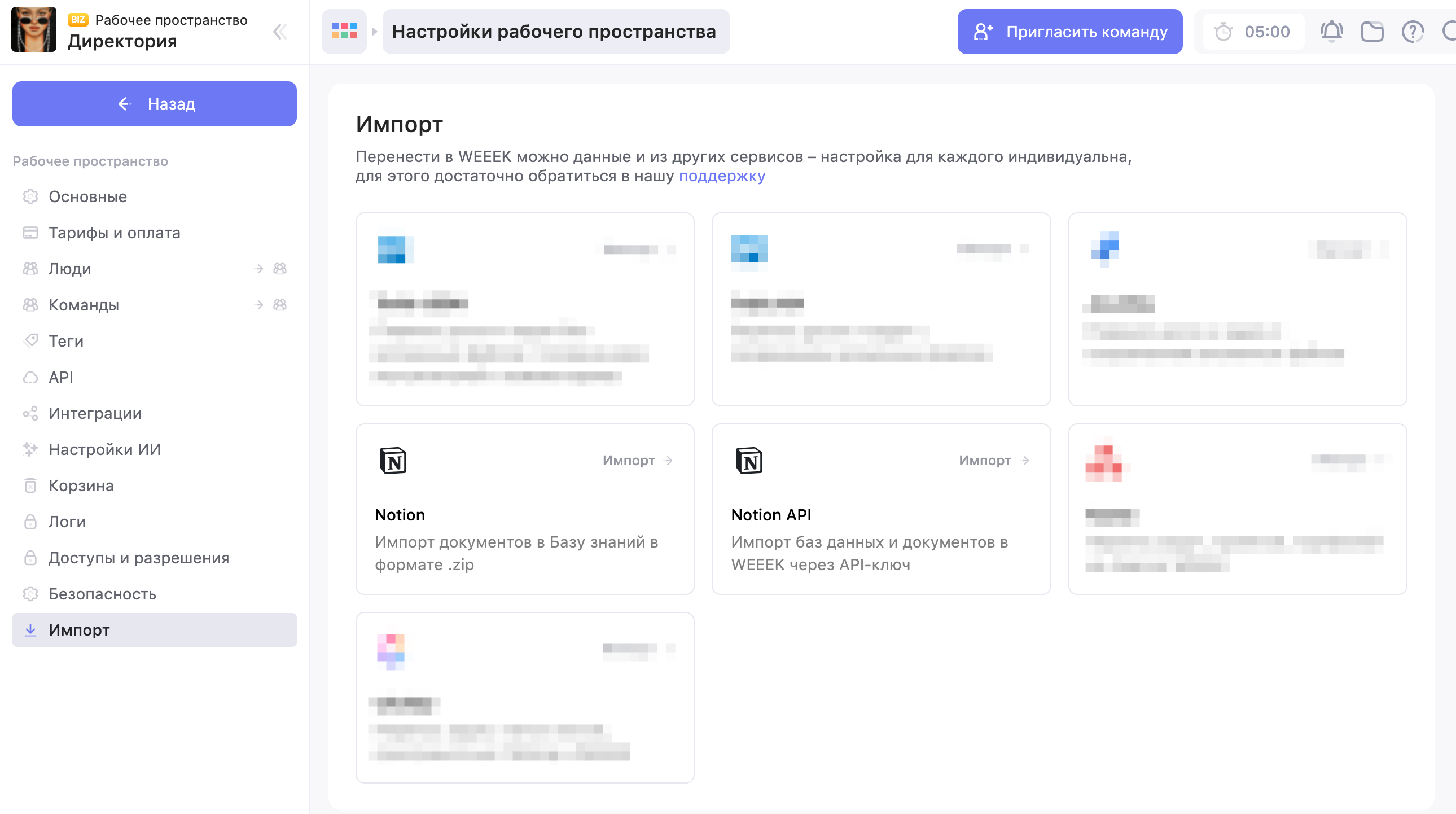The image size is (1456, 814).
Task: Click Notion logo on Notion API card
Action: 749,461
